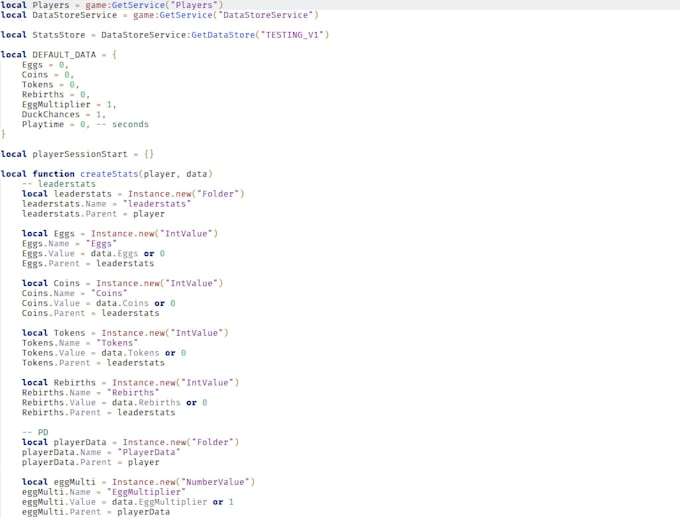Click the 'EggMultiplier = 1,' entry
Screen dimensions: 680x518
(x=69, y=105)
